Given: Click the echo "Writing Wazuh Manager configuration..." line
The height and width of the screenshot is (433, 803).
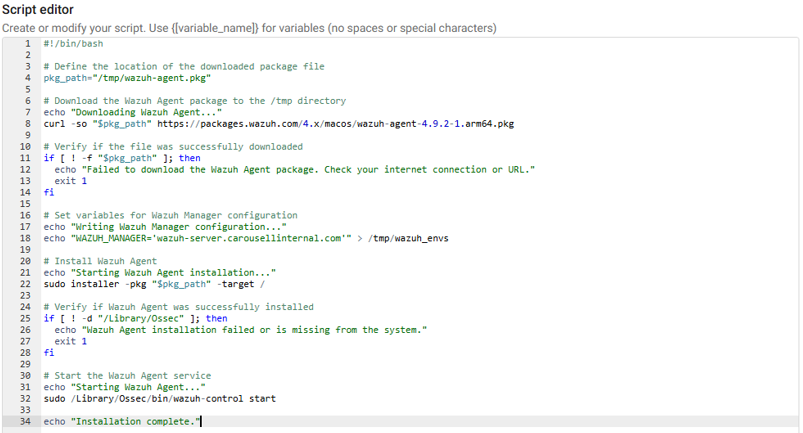Looking at the screenshot, I should pyautogui.click(x=165, y=226).
